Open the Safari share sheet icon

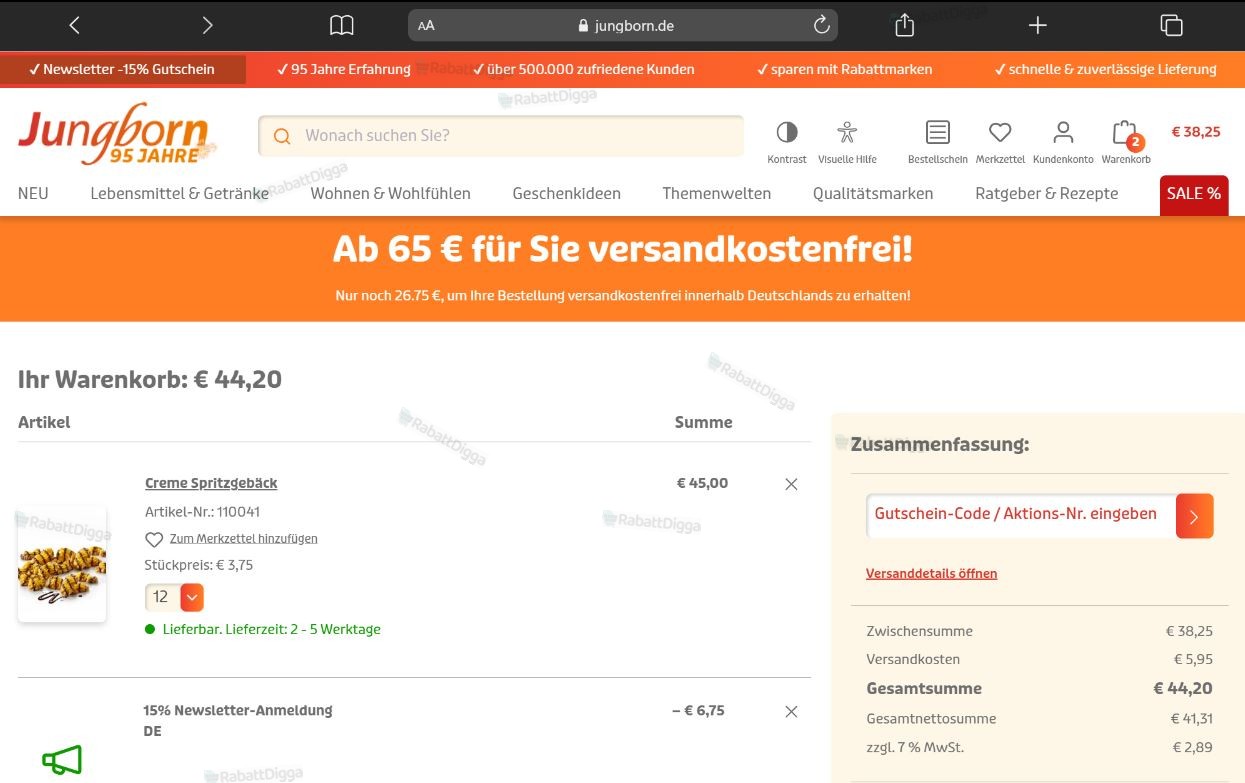[905, 25]
